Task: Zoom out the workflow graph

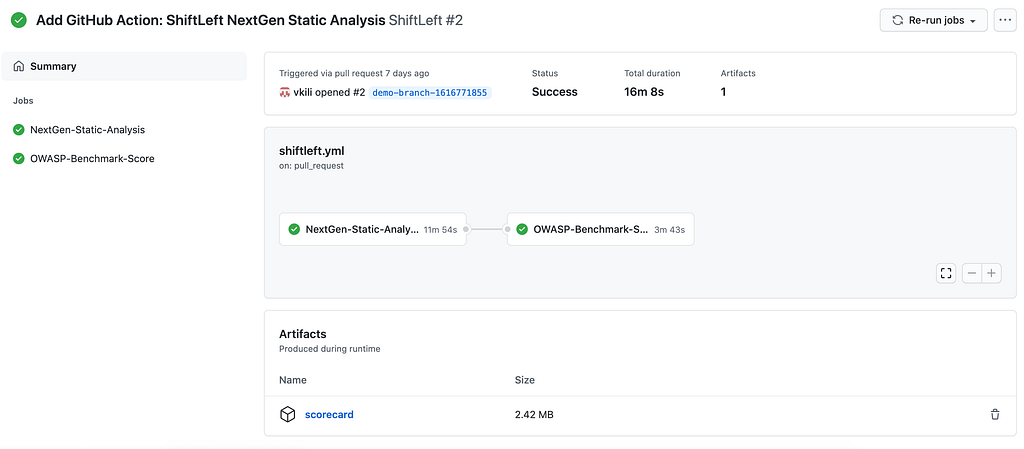Action: pos(972,273)
